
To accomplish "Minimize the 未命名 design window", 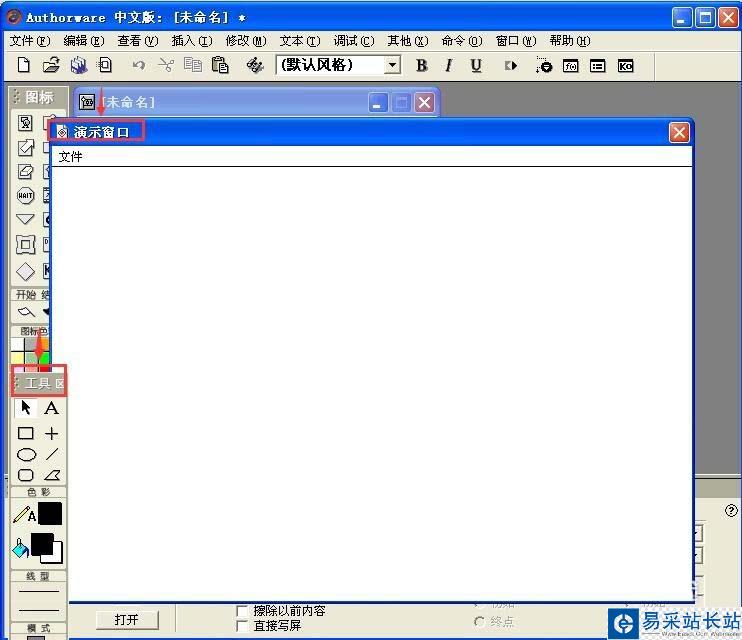I will click(378, 102).
